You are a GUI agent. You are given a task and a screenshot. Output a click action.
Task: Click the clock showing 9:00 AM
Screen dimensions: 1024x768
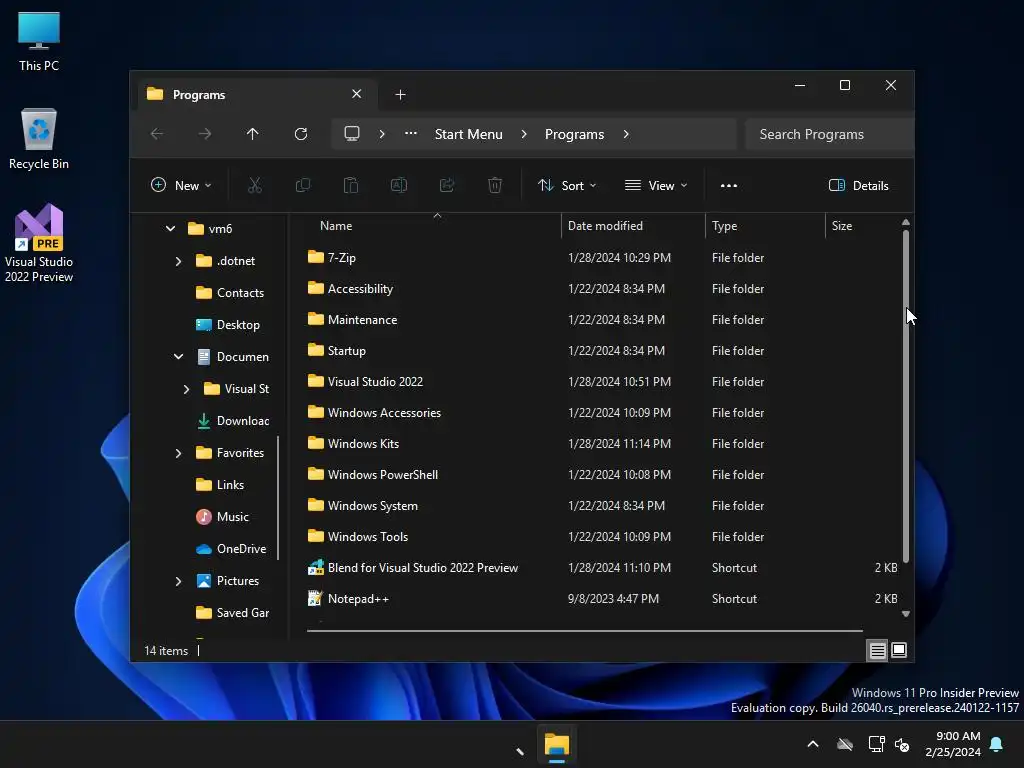(x=953, y=744)
